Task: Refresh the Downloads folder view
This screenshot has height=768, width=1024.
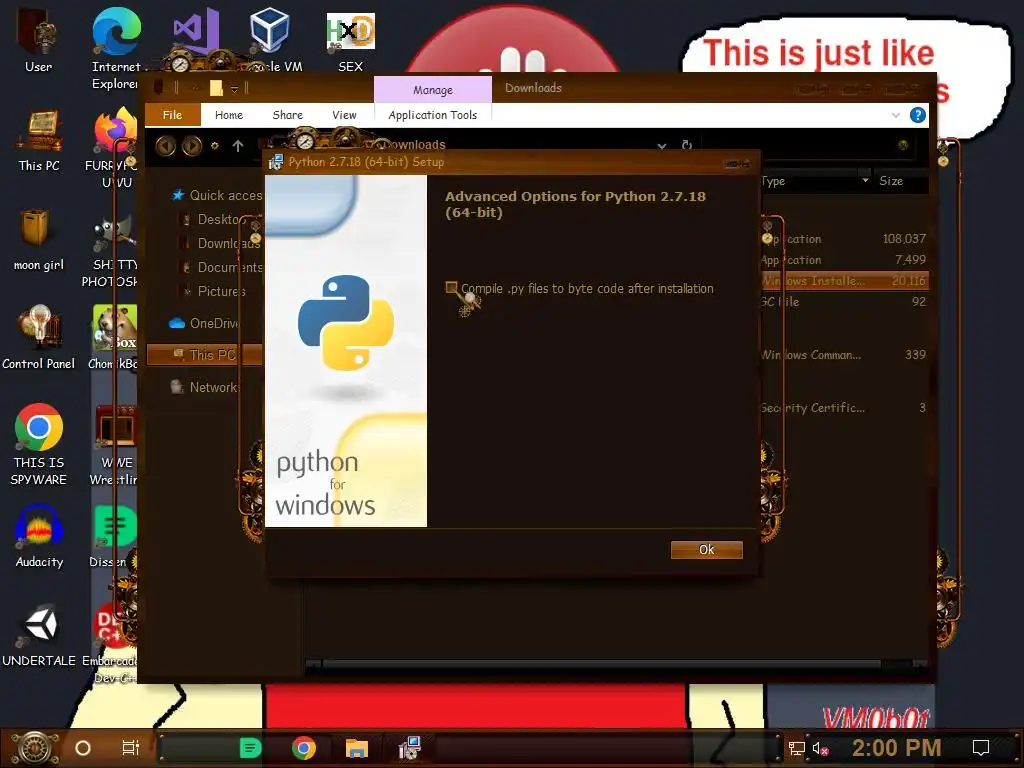Action: [686, 145]
